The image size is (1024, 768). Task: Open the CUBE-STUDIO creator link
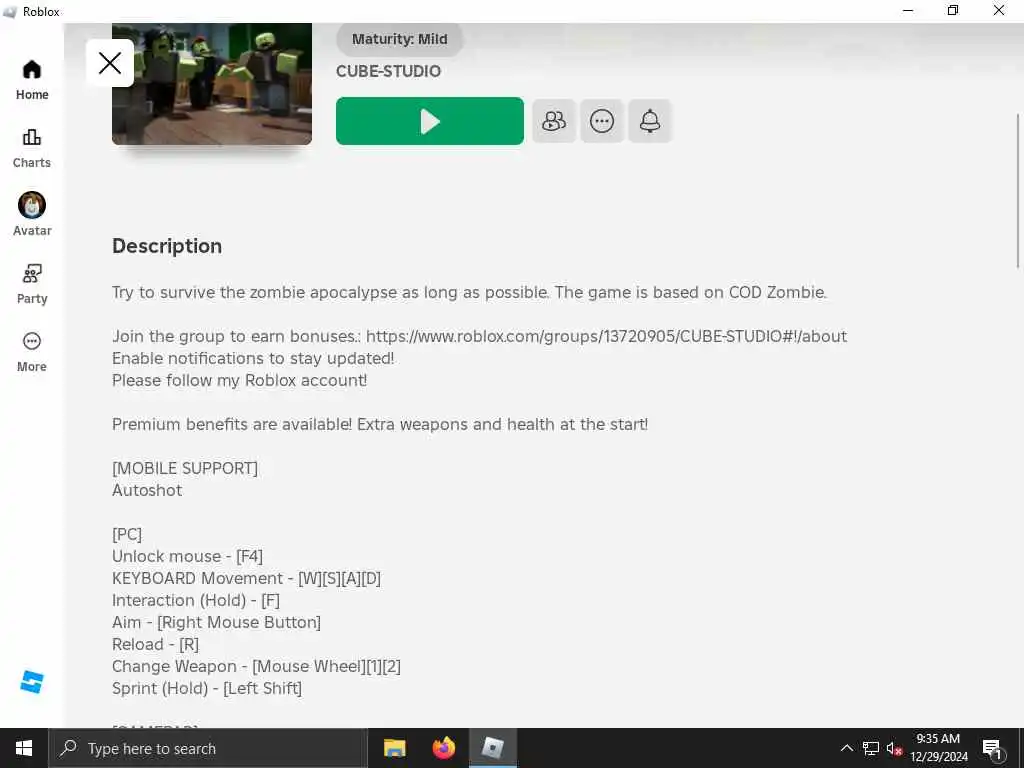point(389,71)
